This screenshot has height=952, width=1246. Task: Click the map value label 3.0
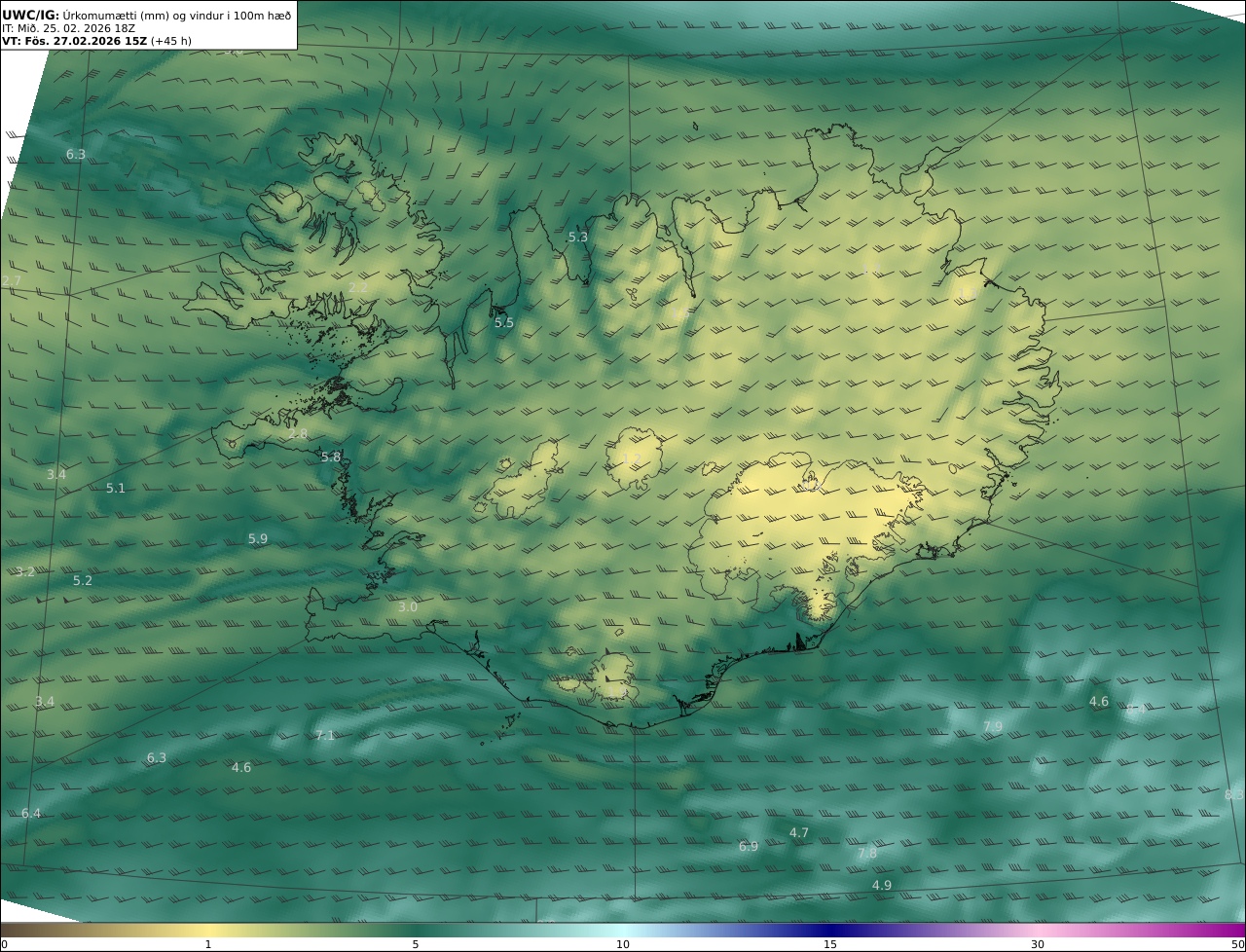tap(408, 607)
